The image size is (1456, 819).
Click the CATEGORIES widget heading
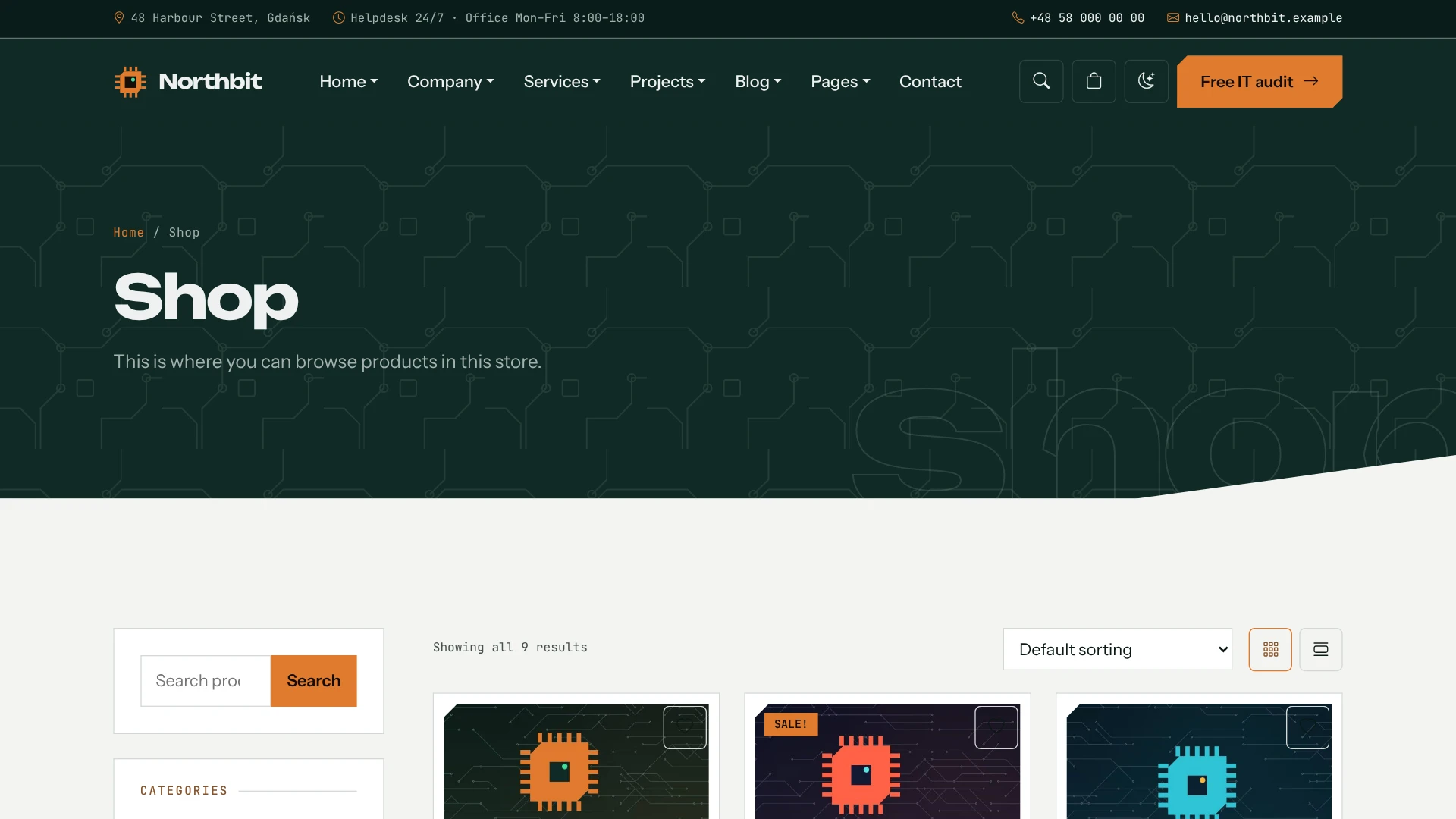pos(184,790)
